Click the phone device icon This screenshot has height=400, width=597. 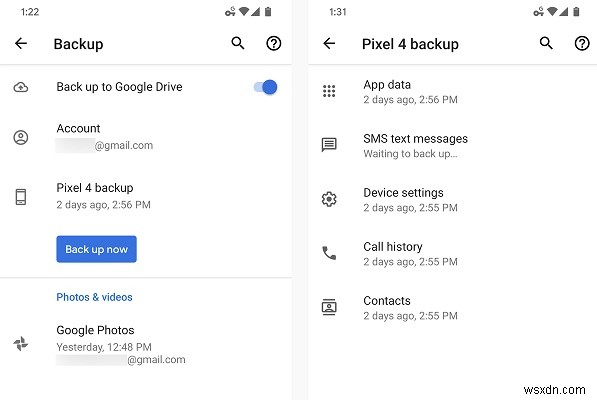point(21,197)
